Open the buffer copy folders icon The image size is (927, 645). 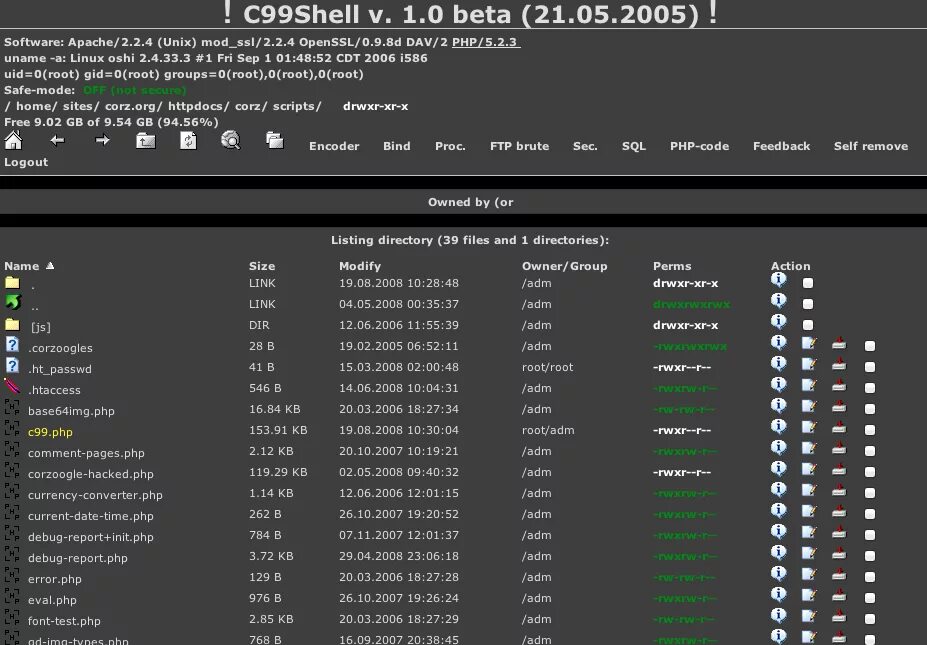274,141
